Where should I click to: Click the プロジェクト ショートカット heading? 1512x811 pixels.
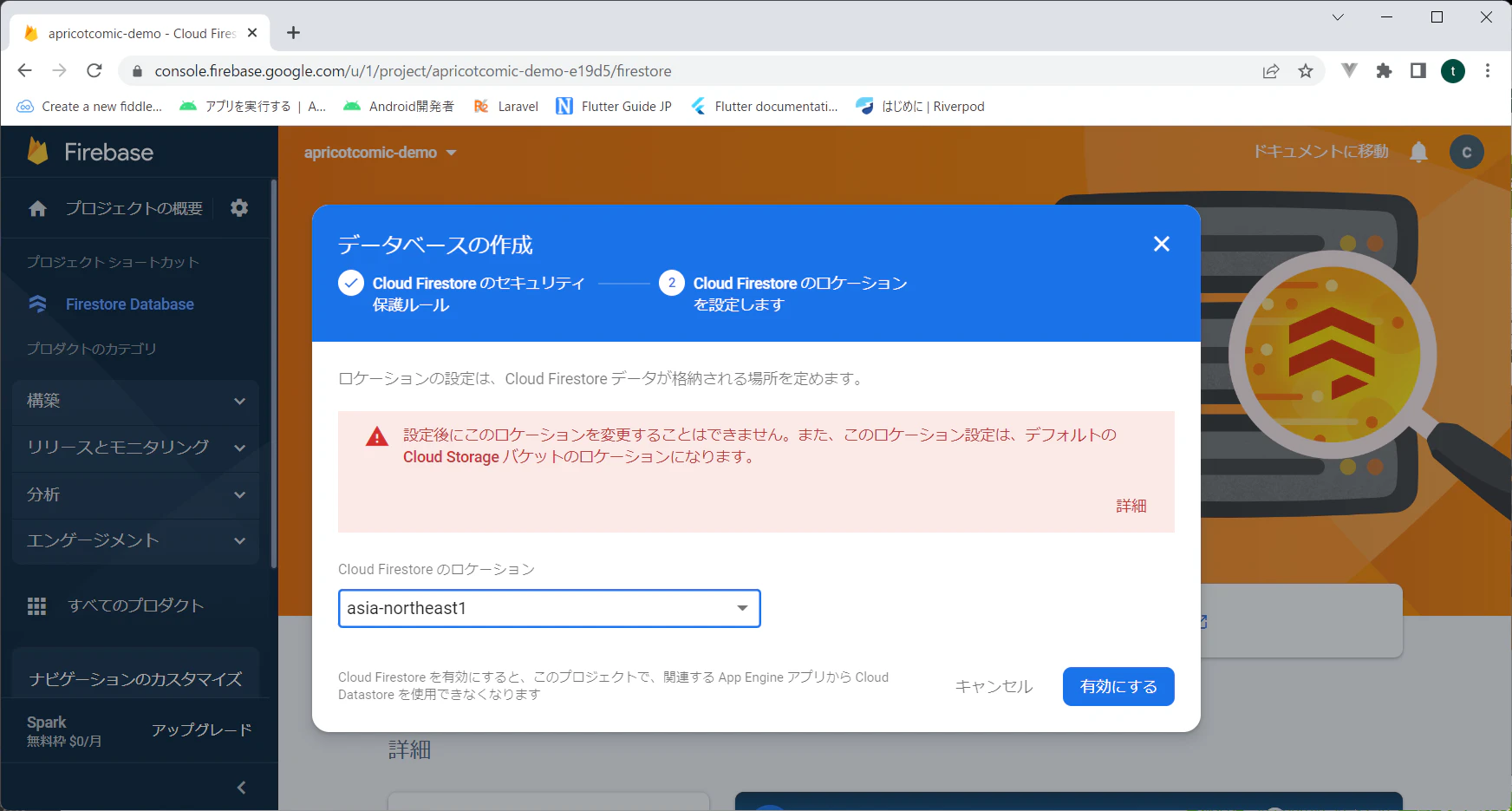[x=113, y=262]
